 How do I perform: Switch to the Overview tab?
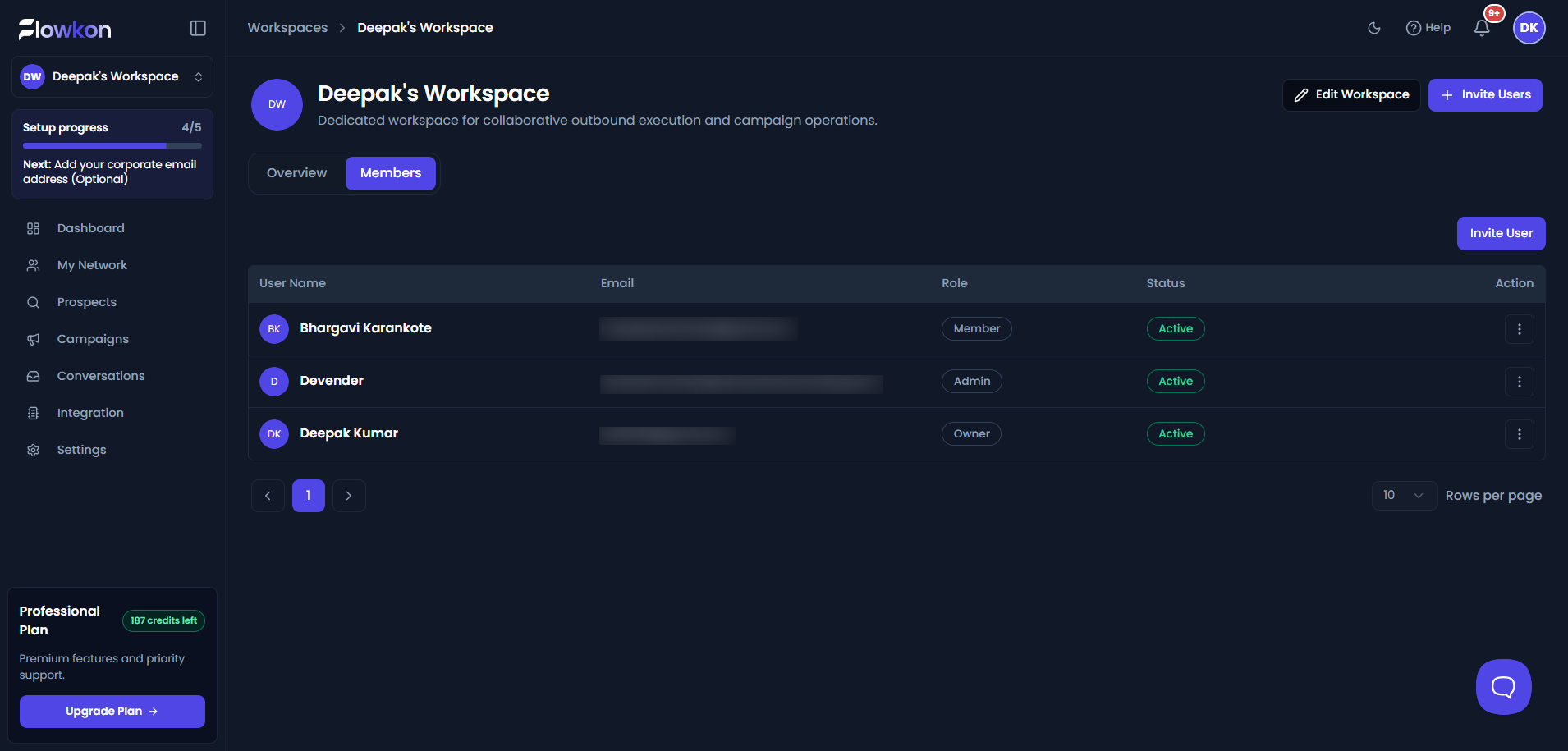coord(296,173)
